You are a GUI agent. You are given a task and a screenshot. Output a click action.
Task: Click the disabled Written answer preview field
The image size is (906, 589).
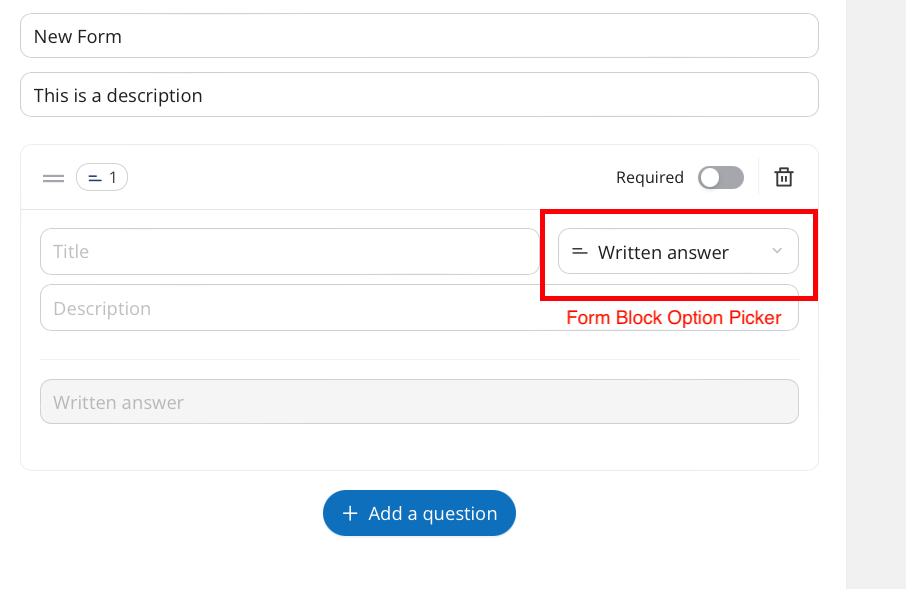tap(419, 402)
